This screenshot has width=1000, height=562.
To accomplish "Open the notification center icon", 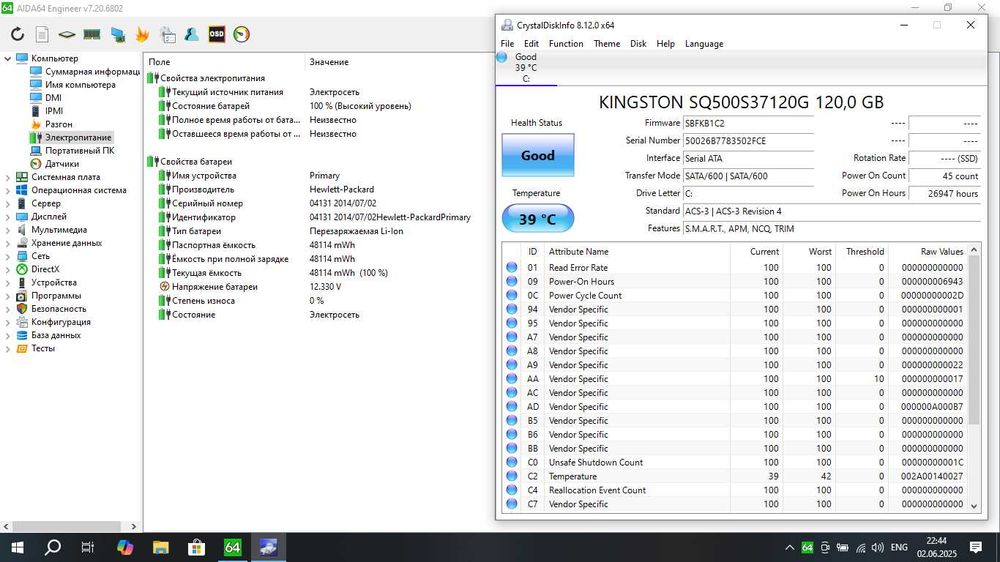I will 976,547.
